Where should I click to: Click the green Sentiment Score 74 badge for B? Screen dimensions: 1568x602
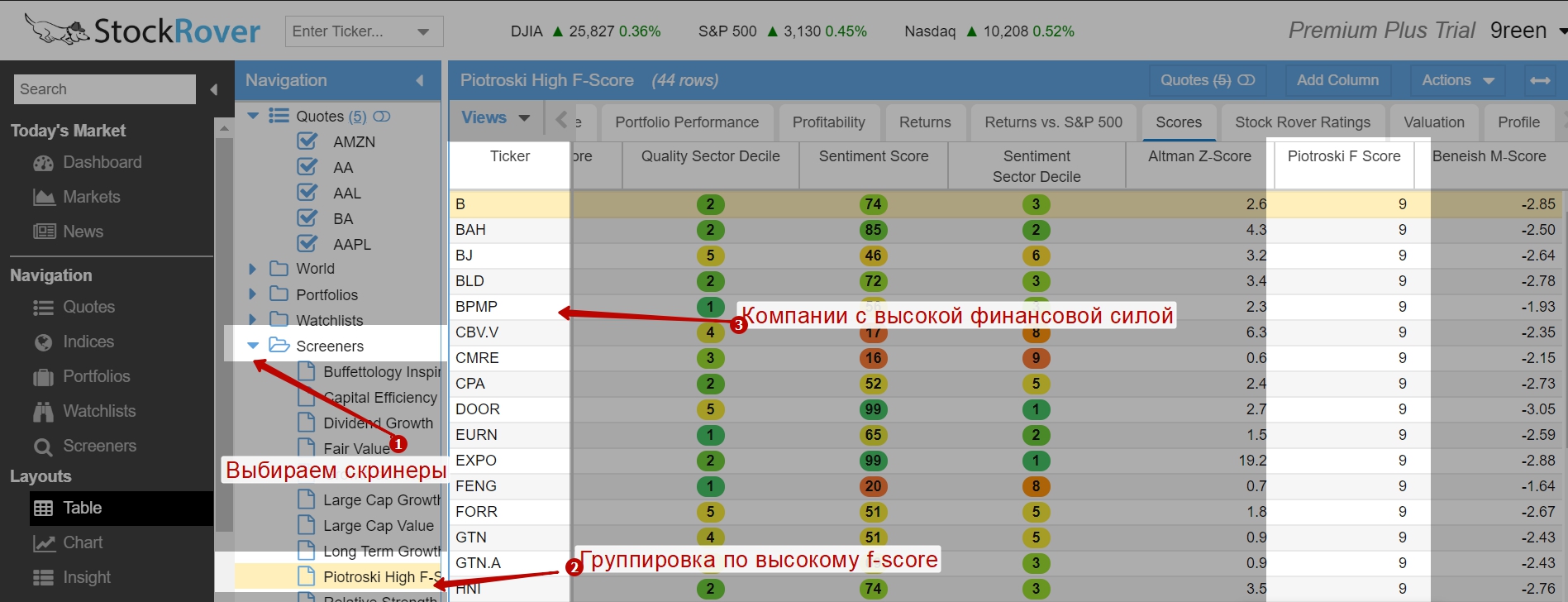point(873,204)
